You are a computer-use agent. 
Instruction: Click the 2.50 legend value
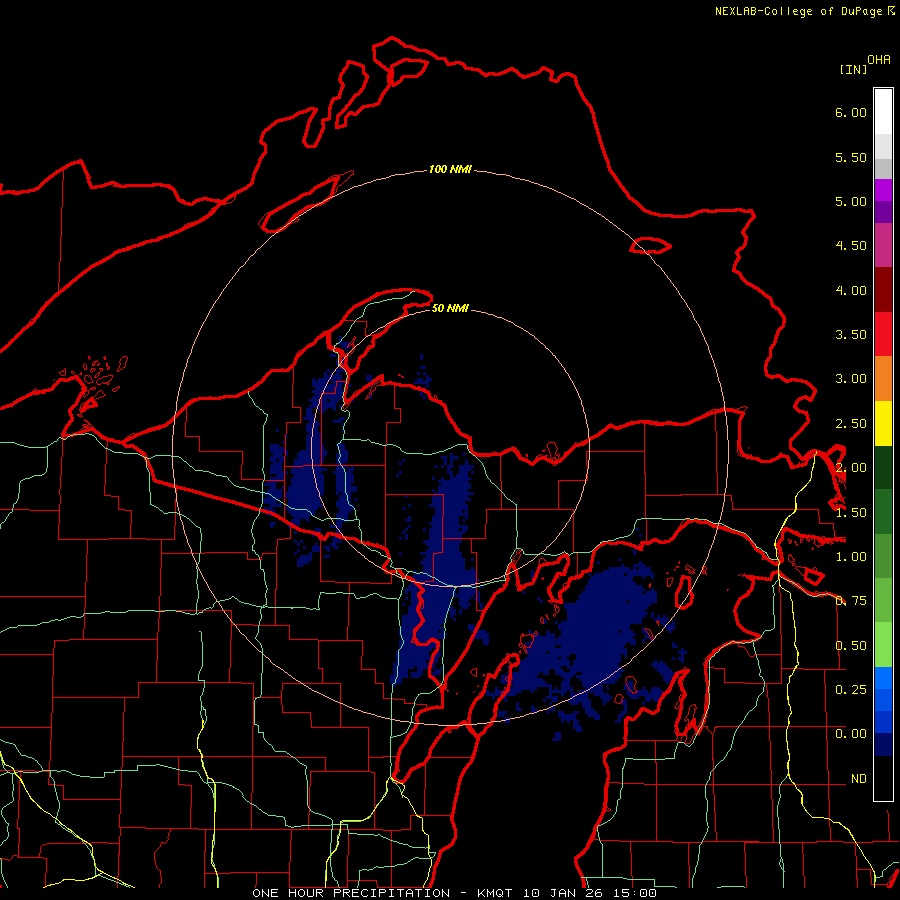[x=851, y=424]
